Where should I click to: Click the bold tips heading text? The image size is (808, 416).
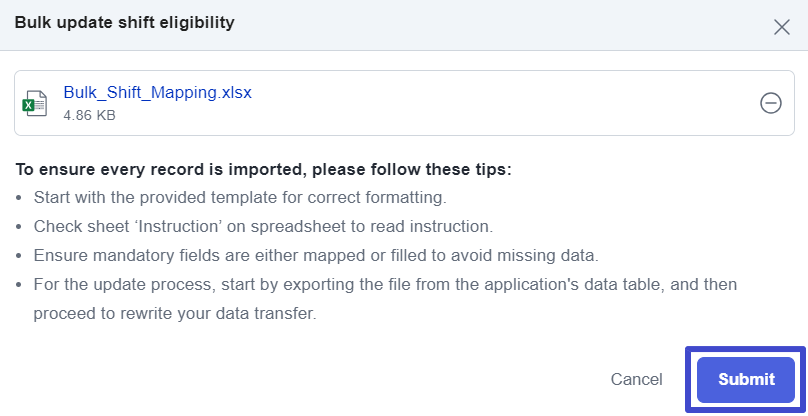263,170
